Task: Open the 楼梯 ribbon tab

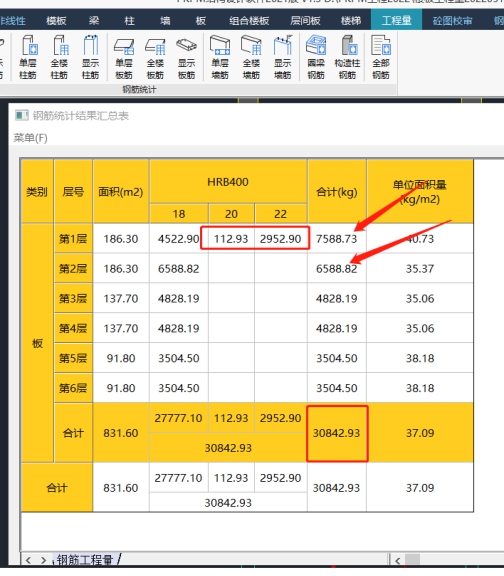Action: tap(350, 21)
